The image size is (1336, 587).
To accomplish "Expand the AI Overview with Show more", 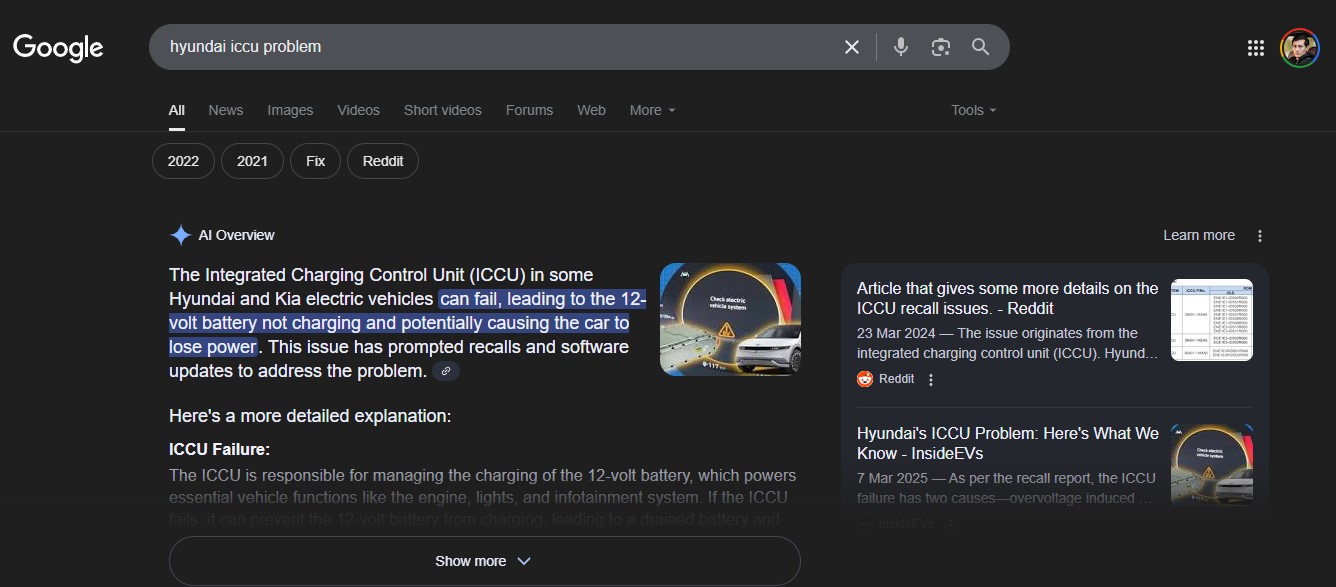I will [x=484, y=561].
